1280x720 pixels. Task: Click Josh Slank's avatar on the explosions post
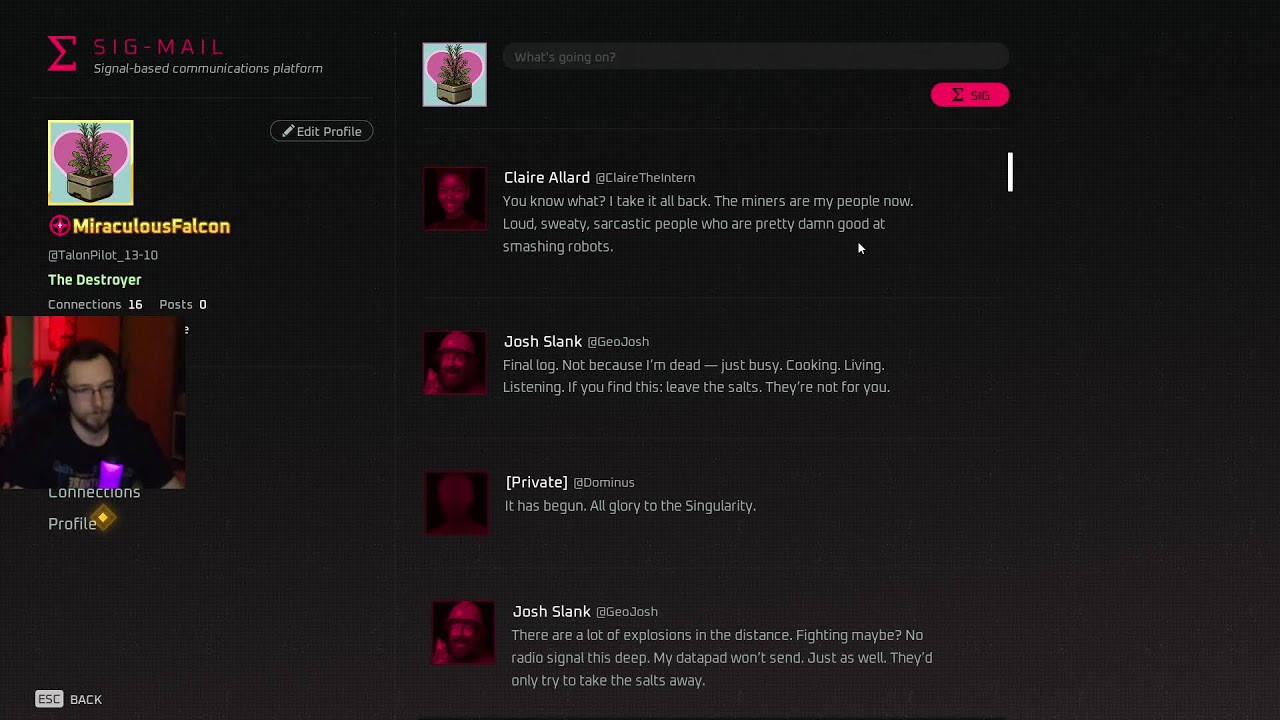tap(463, 633)
